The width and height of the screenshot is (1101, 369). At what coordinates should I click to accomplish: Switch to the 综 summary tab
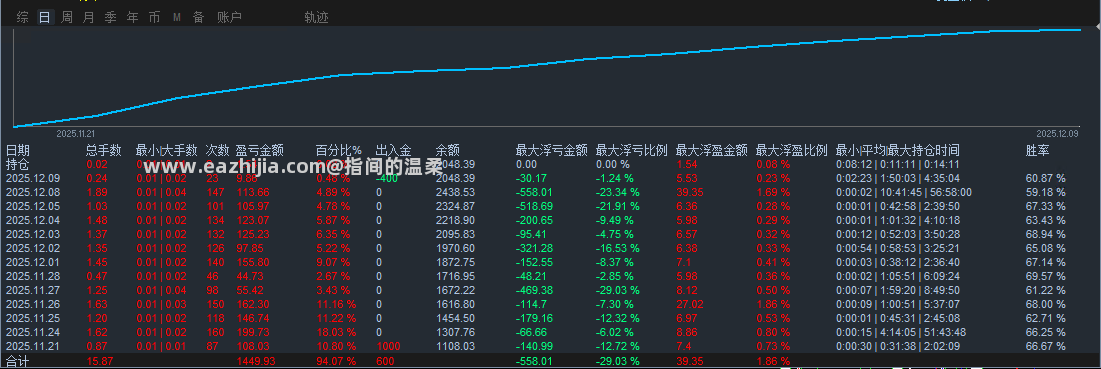click(x=23, y=18)
